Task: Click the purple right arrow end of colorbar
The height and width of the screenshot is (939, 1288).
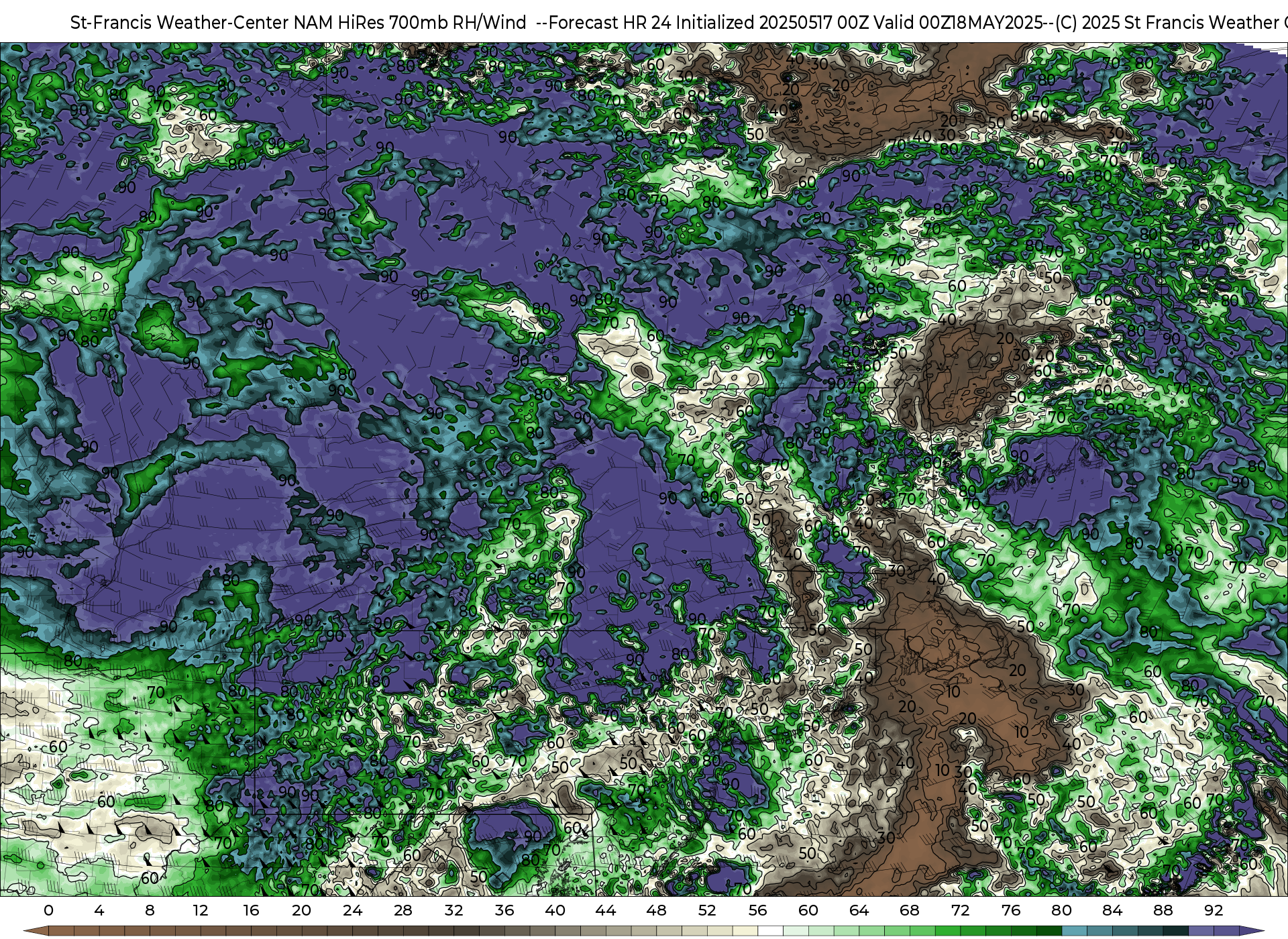Action: click(1251, 932)
